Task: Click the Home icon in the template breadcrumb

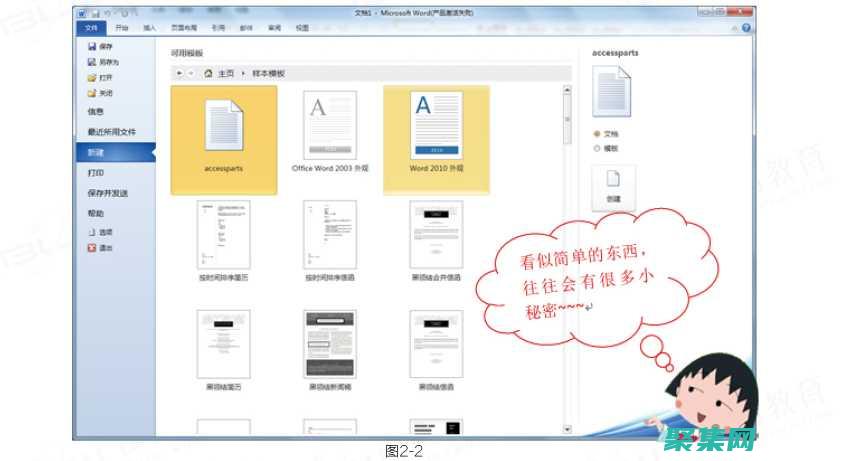Action: click(x=208, y=73)
